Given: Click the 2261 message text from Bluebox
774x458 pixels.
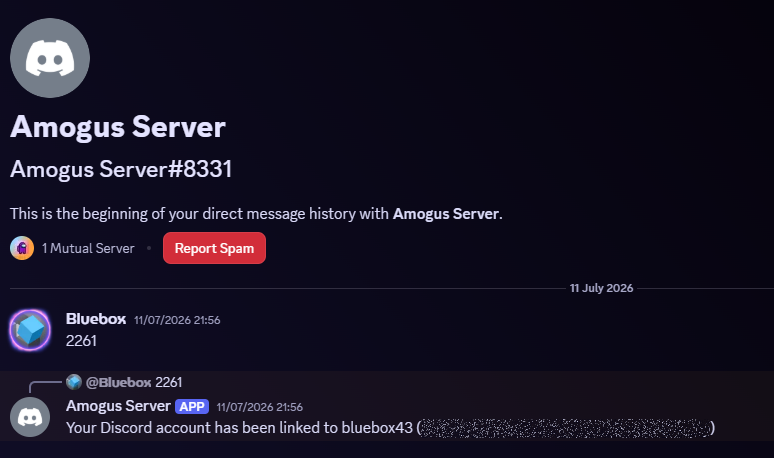Looking at the screenshot, I should (x=81, y=341).
